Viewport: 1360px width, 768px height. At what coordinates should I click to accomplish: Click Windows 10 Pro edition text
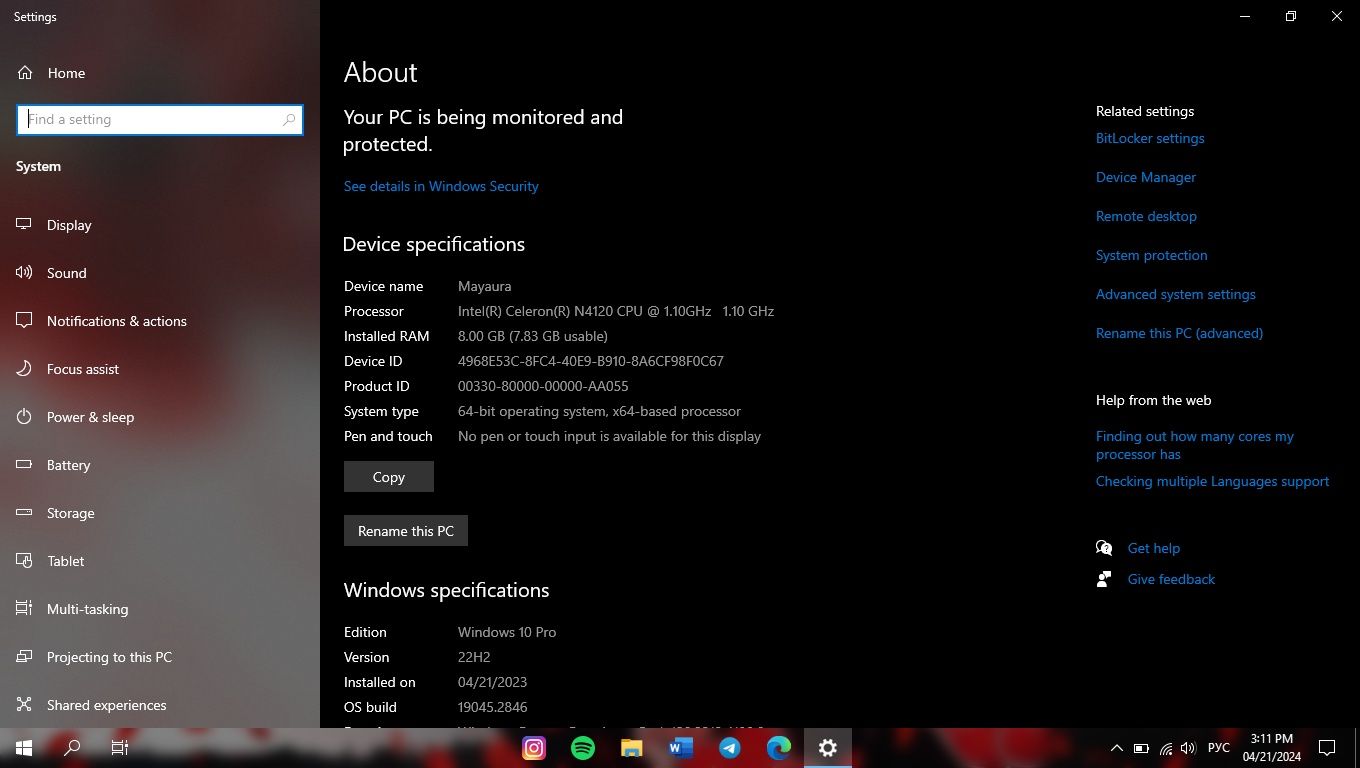[507, 632]
